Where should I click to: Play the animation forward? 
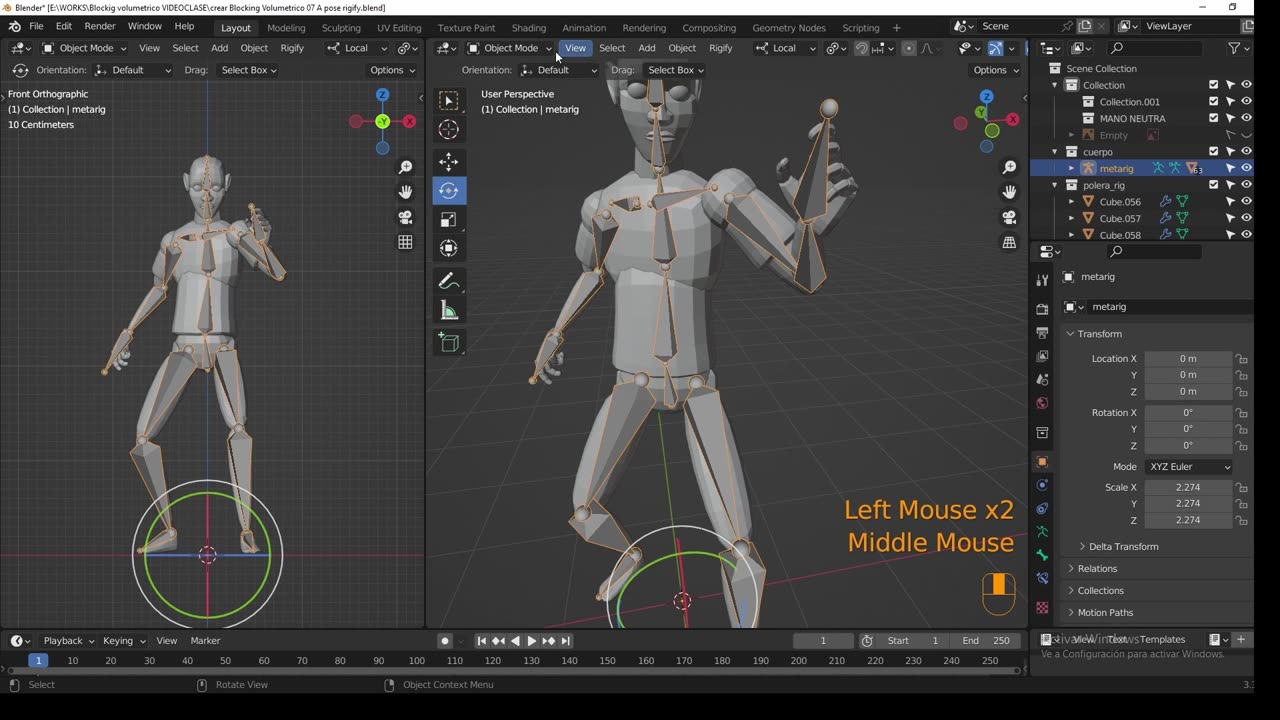pyautogui.click(x=532, y=641)
